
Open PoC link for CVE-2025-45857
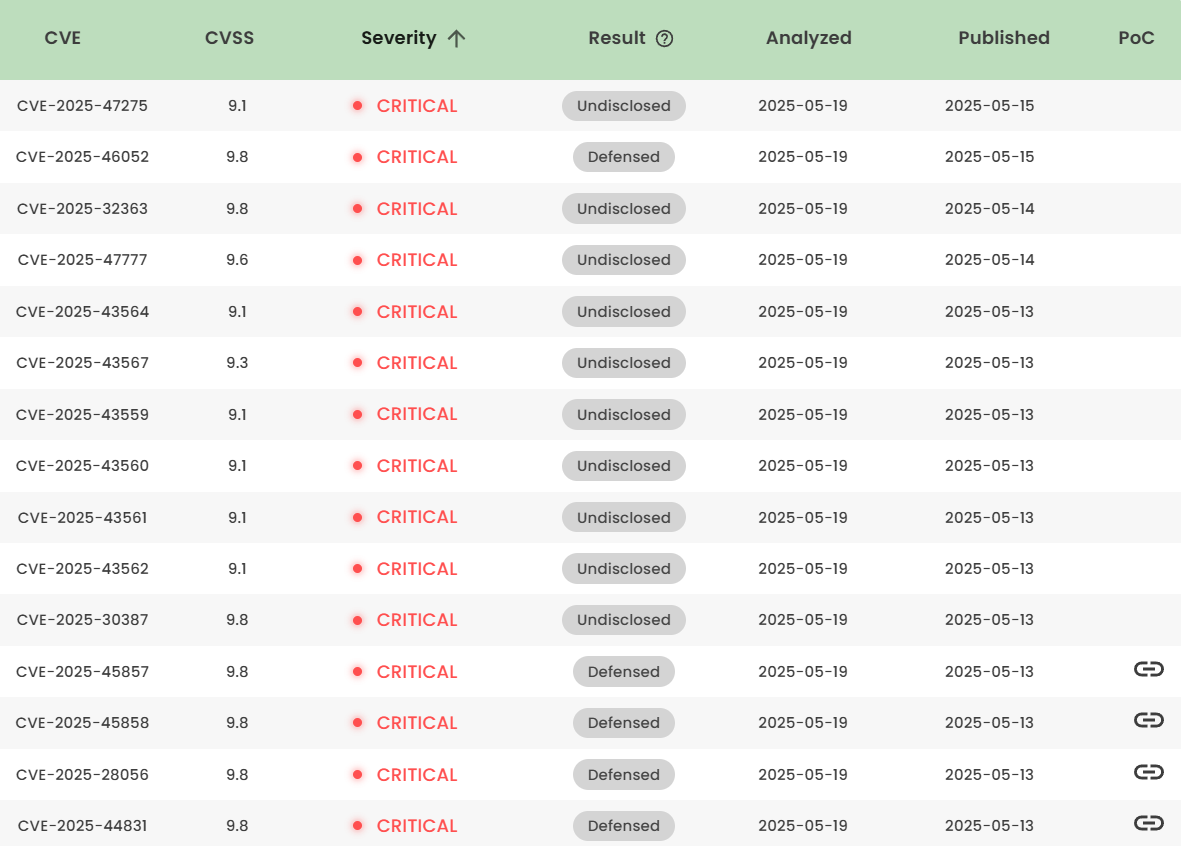pos(1148,670)
